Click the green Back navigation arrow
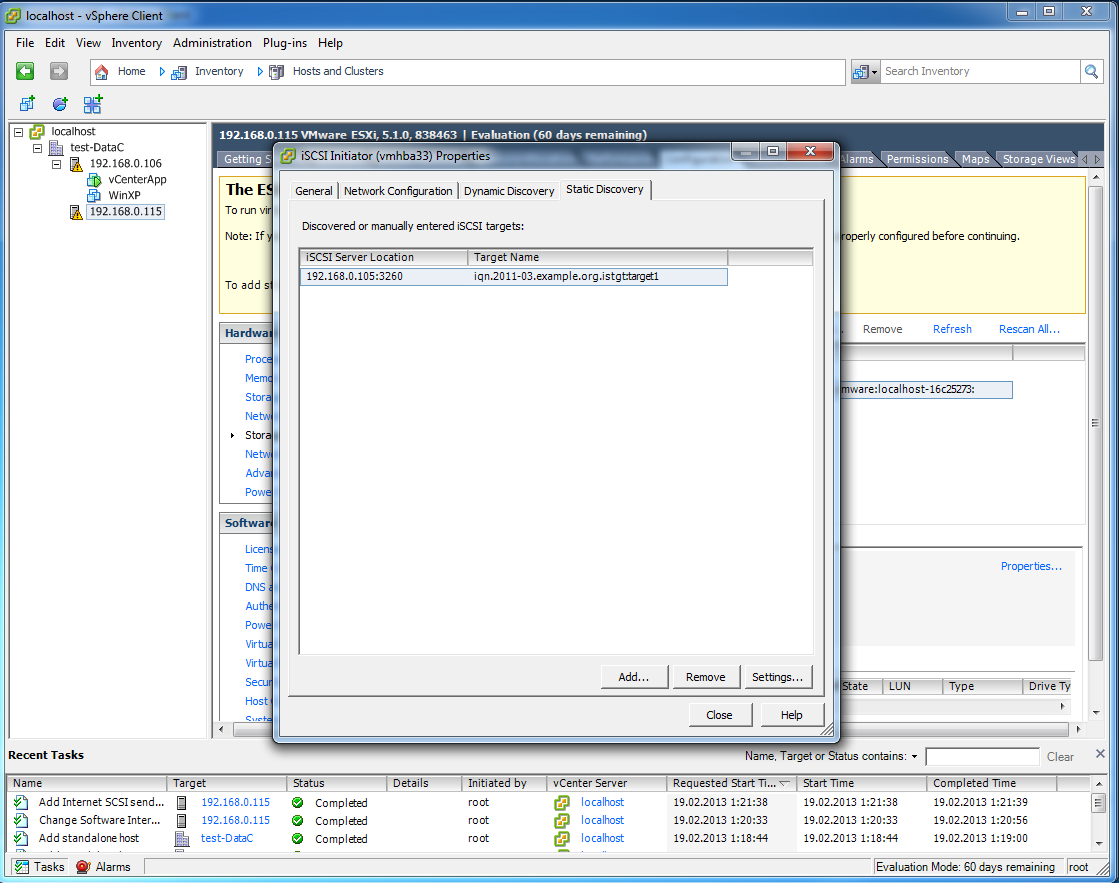1119x883 pixels. tap(25, 71)
